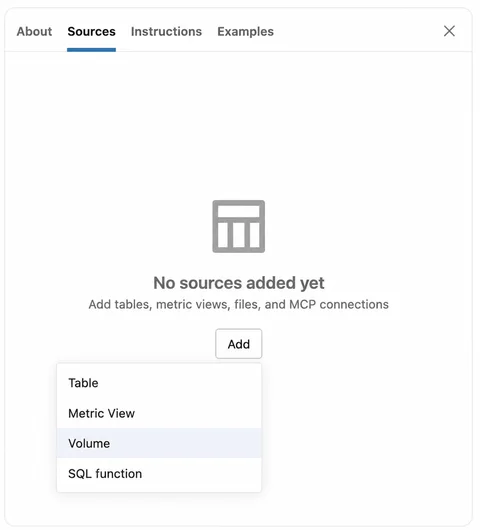Click the middle column of the table icon

tap(239, 235)
